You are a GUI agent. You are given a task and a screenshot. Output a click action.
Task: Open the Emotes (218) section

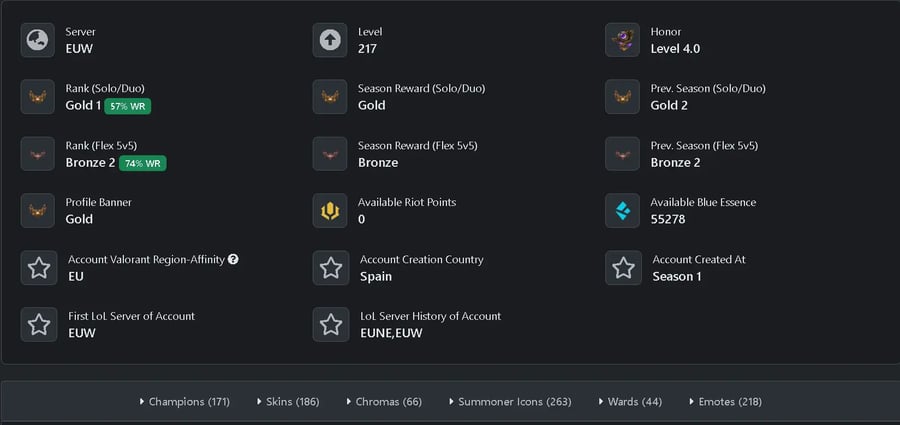725,402
